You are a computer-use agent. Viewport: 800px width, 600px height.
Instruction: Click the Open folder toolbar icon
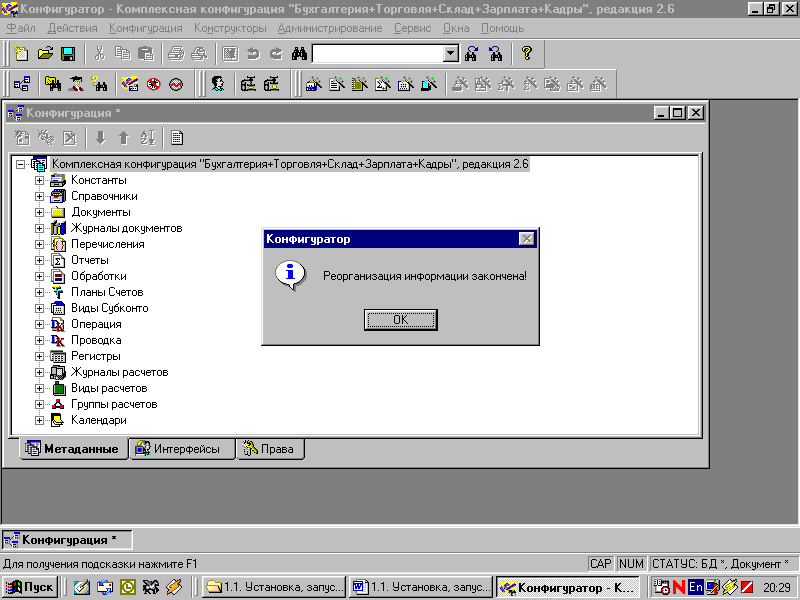click(45, 54)
